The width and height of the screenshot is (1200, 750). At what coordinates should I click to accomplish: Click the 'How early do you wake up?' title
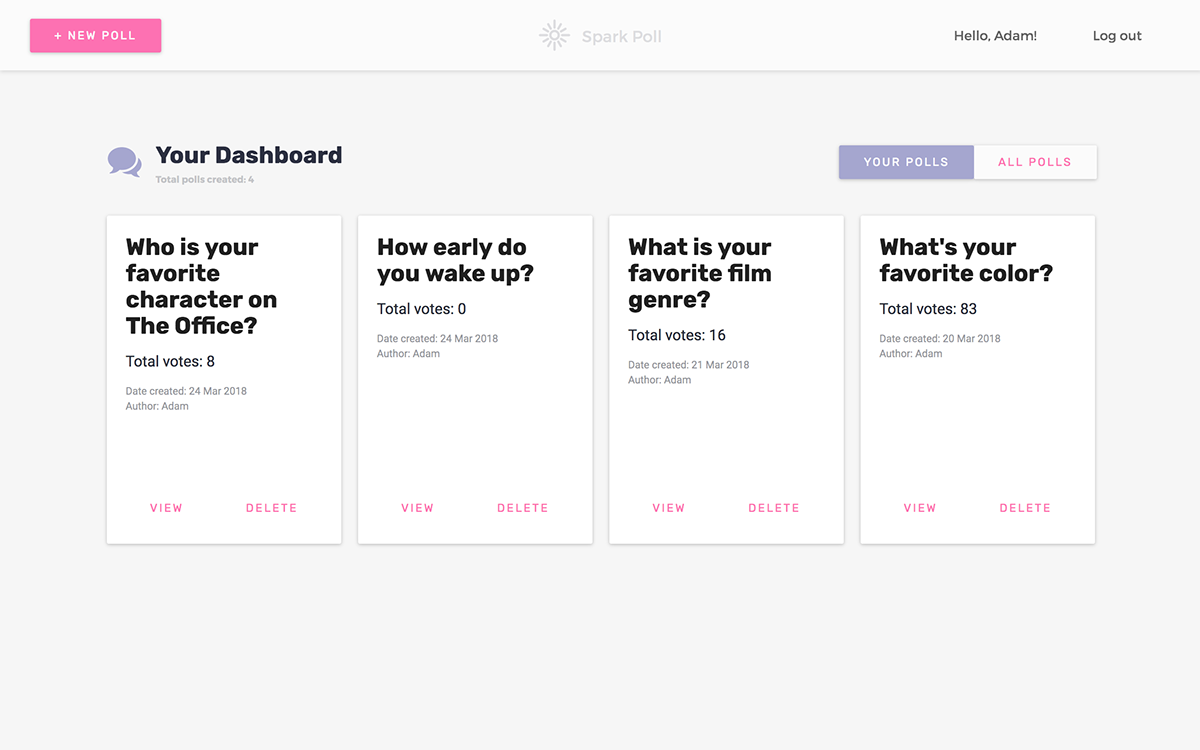click(x=455, y=260)
